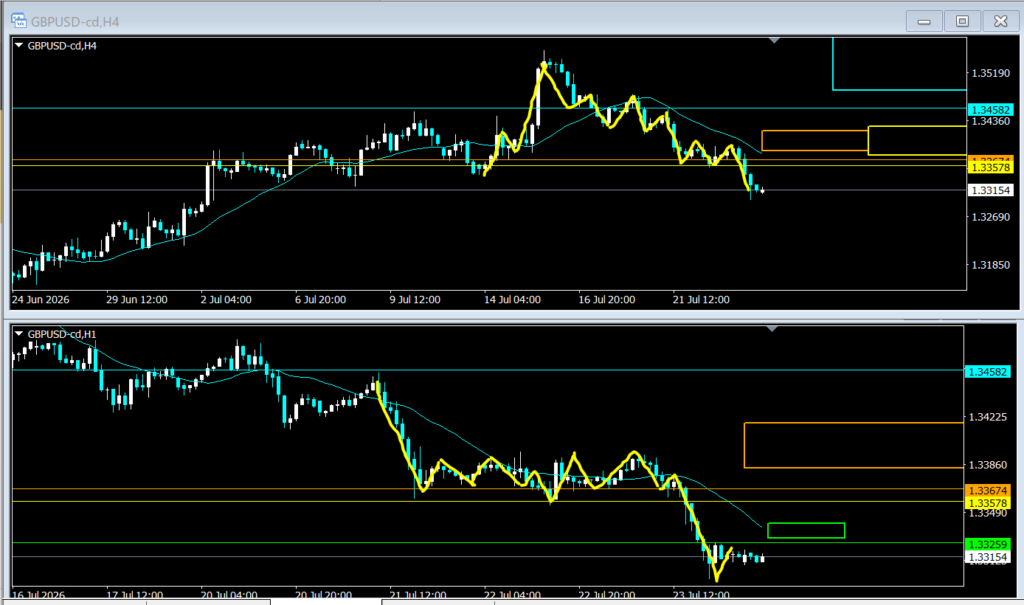
Task: Click the chart window icon beside the GBPUSD-cd,H4 title
Action: pos(18,21)
